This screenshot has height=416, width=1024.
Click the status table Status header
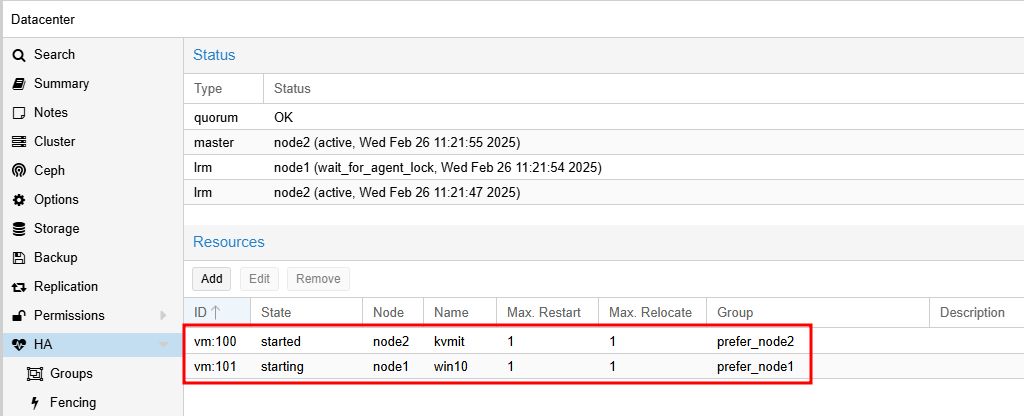tap(643, 88)
